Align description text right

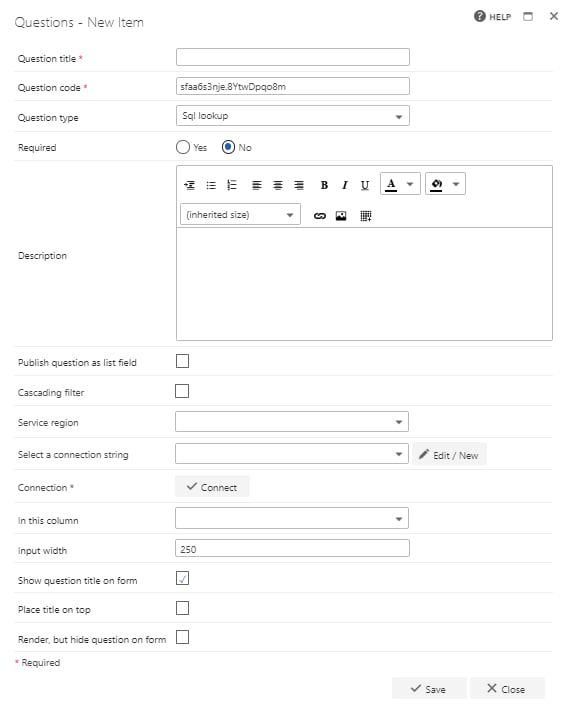(299, 185)
